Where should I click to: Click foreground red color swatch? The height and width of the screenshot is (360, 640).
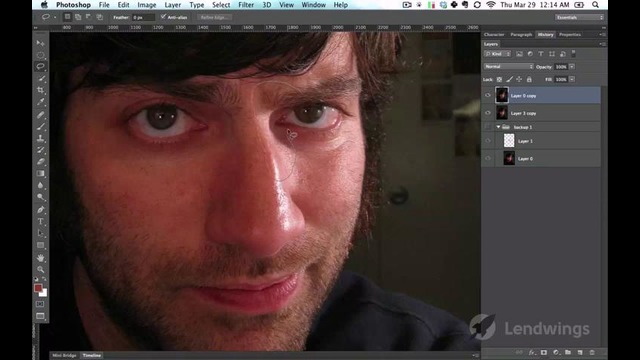click(38, 288)
